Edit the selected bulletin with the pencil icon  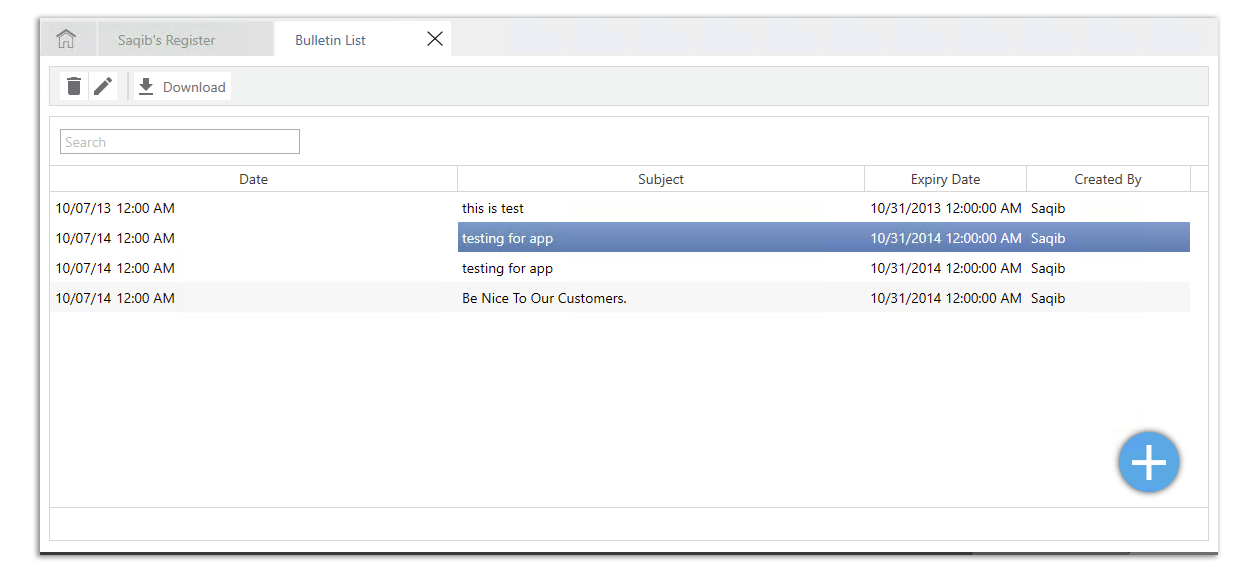tap(103, 87)
